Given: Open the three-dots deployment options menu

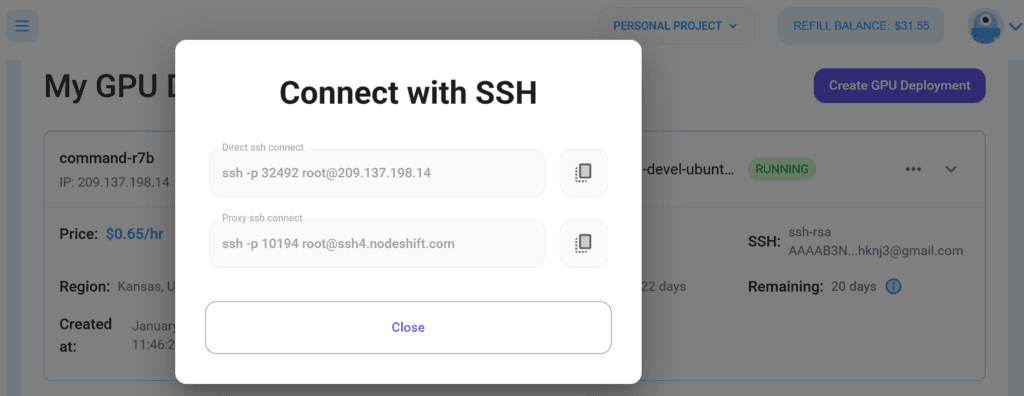Looking at the screenshot, I should [913, 169].
